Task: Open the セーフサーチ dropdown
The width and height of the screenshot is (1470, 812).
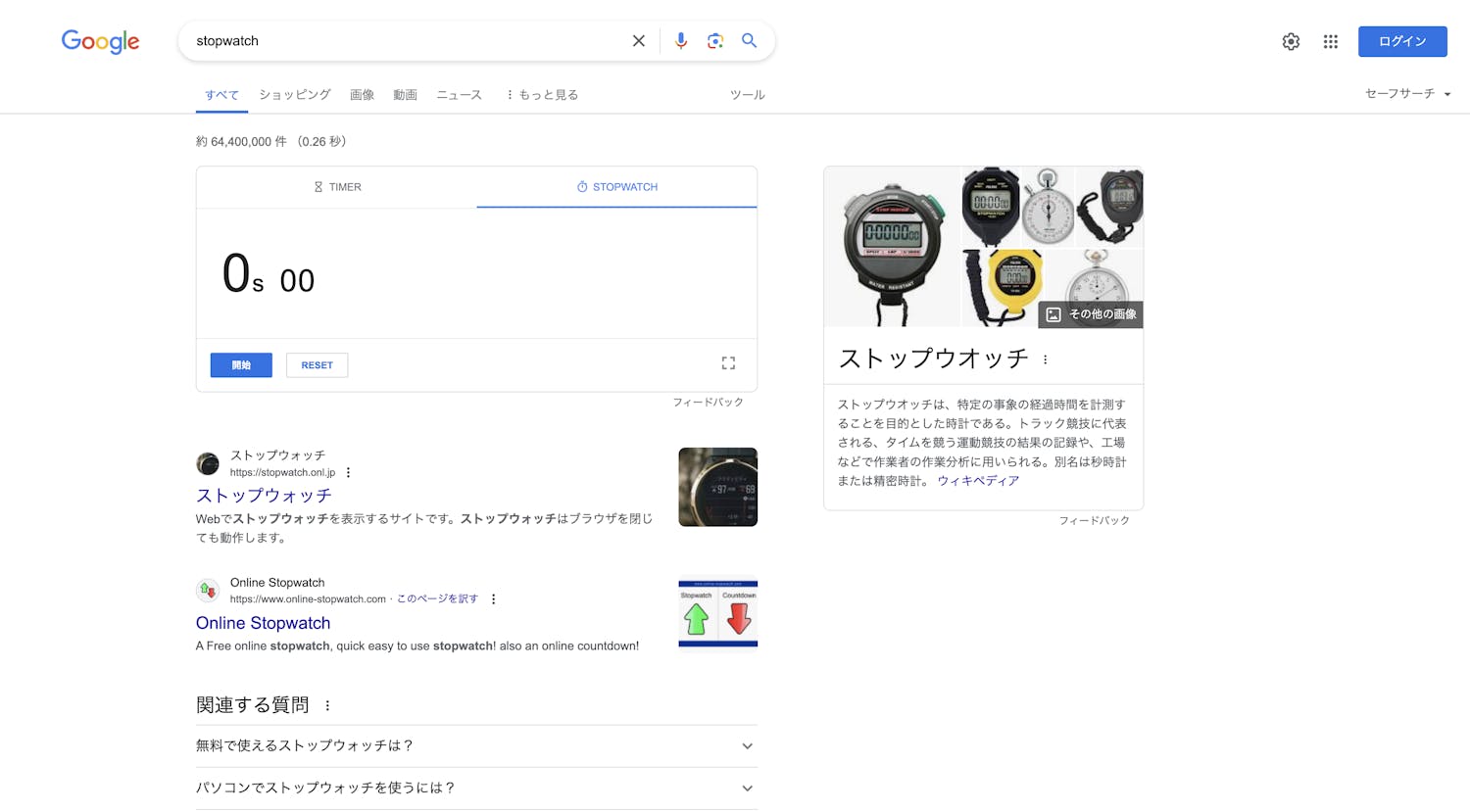Action: (x=1407, y=94)
